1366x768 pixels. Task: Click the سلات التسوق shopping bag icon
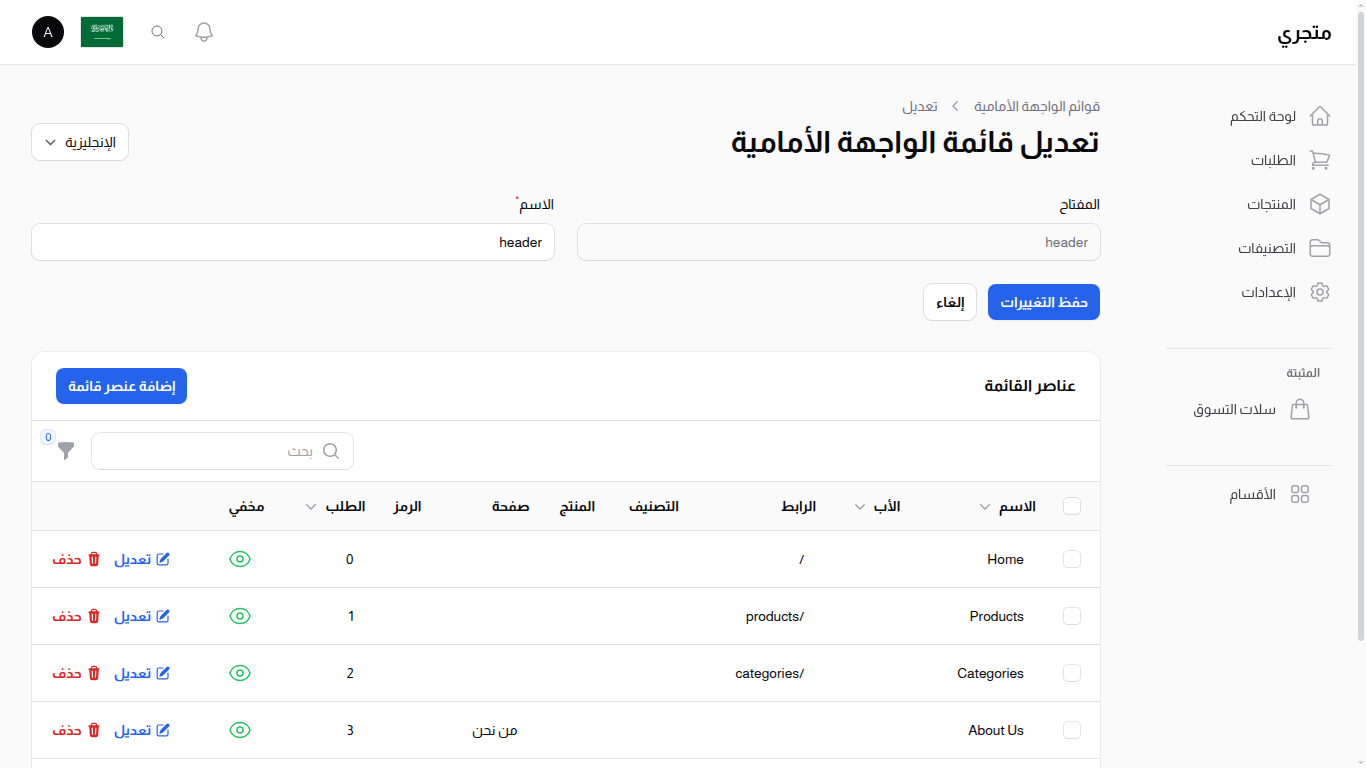coord(1300,409)
